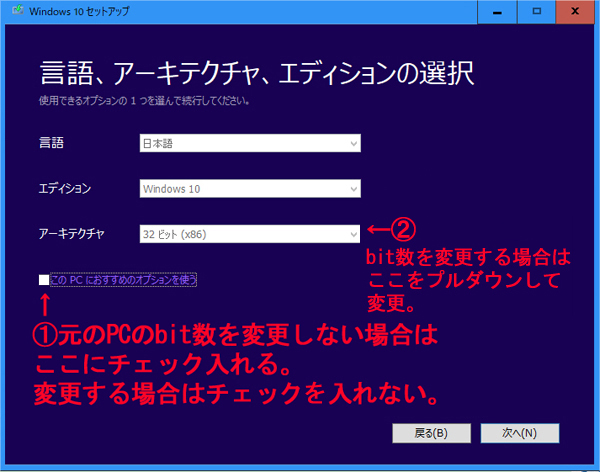This screenshot has width=600, height=472.
Task: Click the 戻る(B) button
Action: click(431, 433)
